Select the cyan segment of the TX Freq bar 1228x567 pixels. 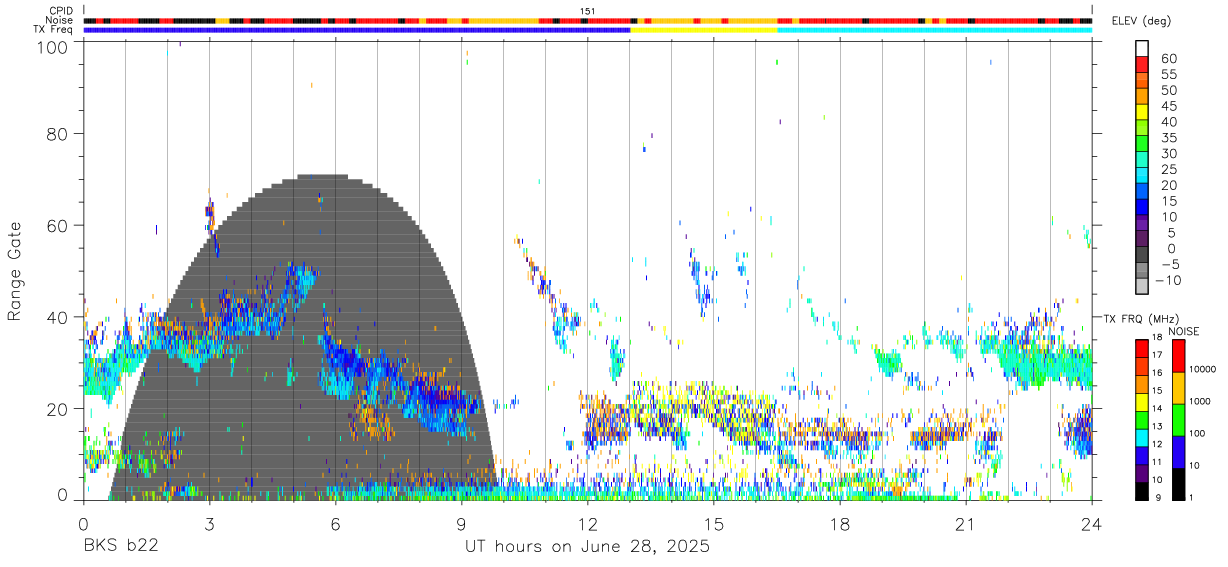(x=934, y=30)
